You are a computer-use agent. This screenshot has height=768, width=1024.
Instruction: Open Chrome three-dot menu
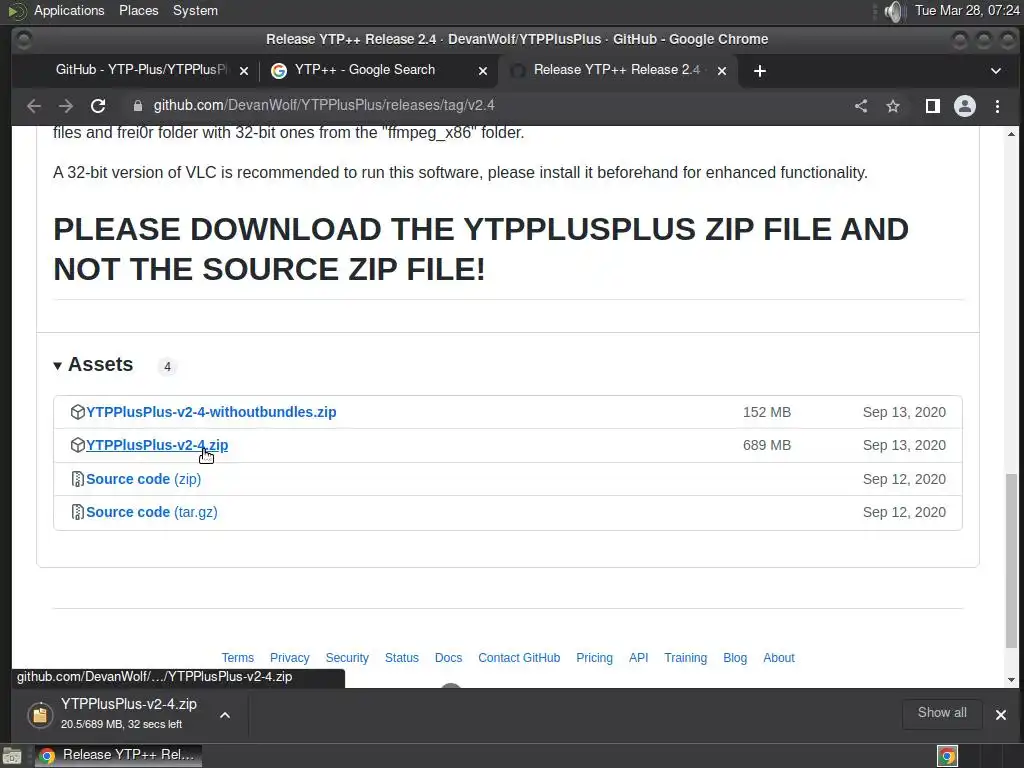[997, 106]
